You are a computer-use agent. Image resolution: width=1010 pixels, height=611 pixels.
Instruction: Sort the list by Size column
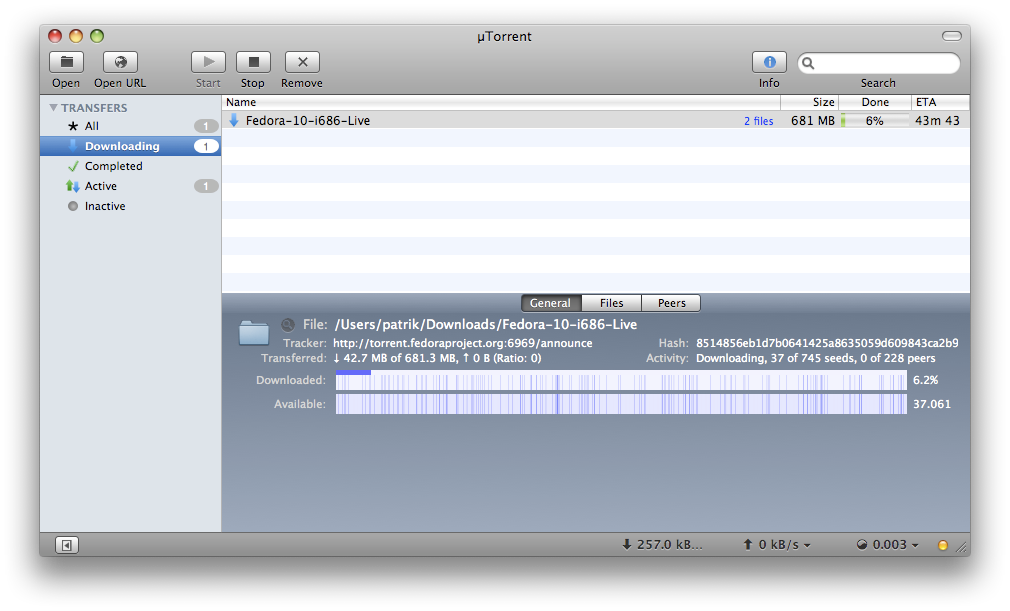point(810,102)
